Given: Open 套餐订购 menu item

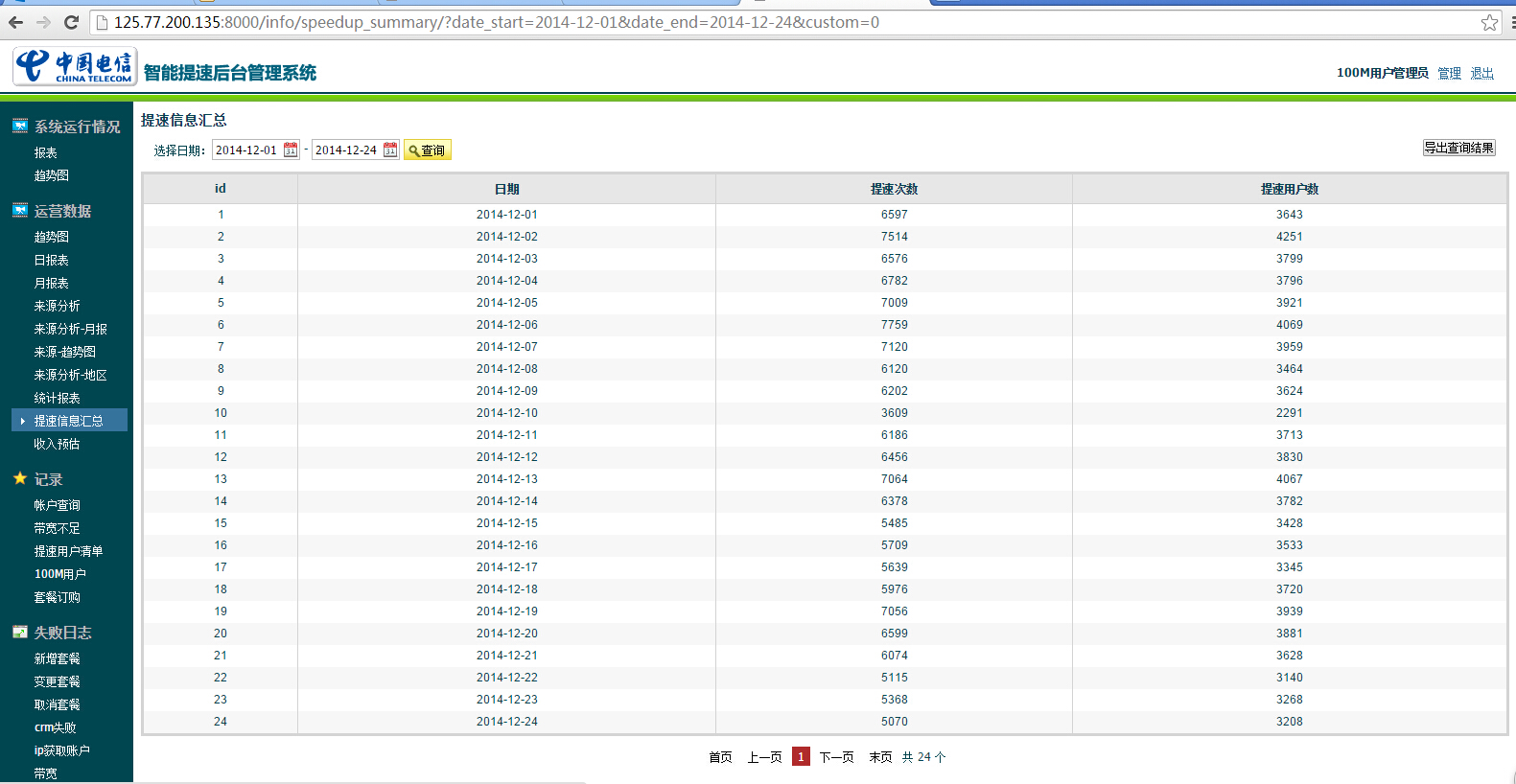Looking at the screenshot, I should point(57,597).
